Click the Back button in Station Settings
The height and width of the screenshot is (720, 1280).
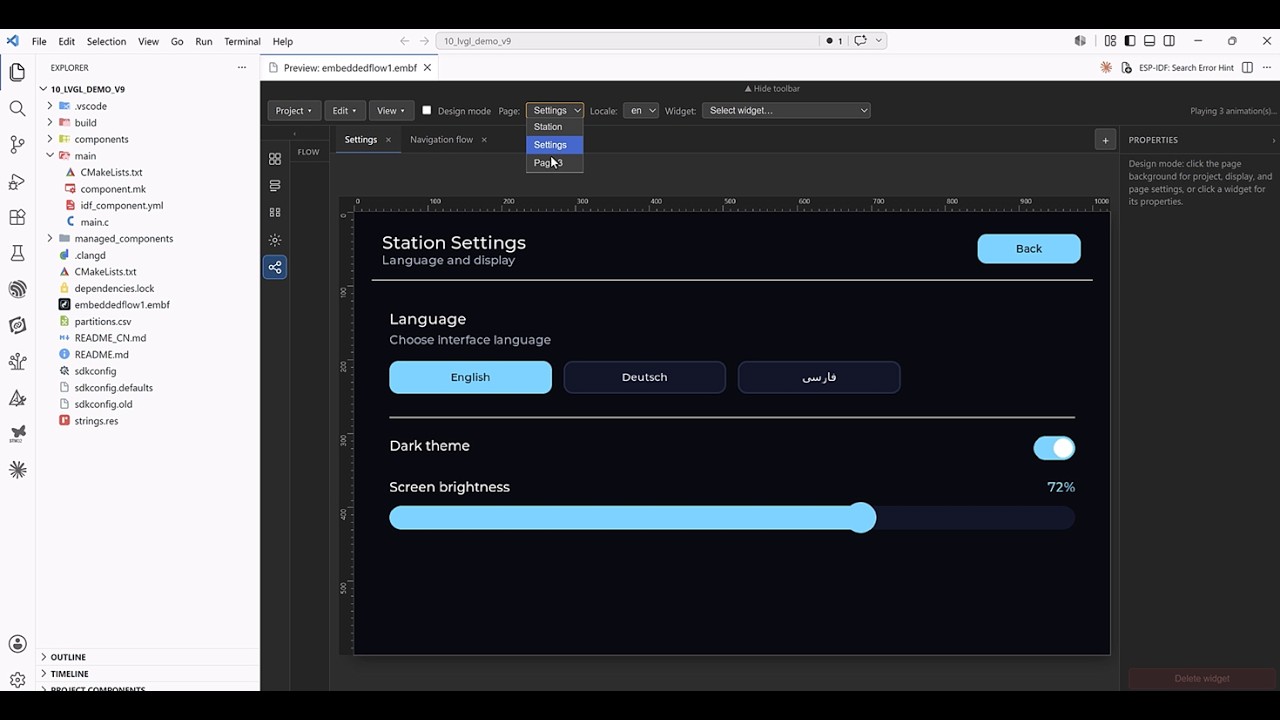(1029, 249)
